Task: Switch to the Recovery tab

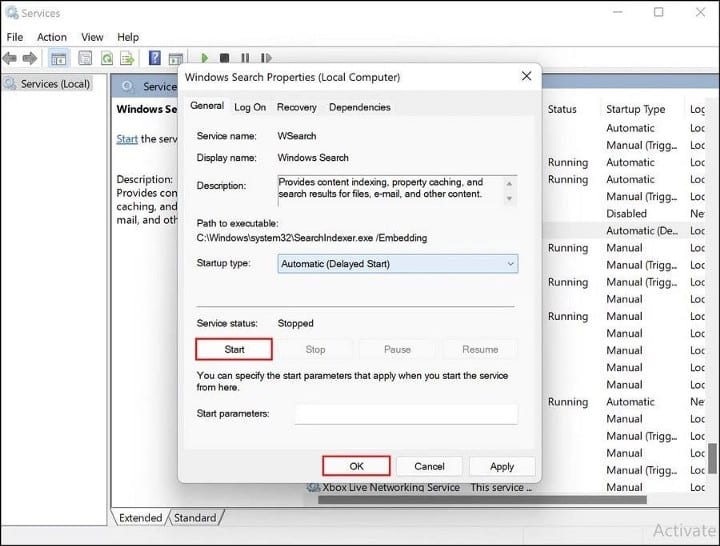Action: (297, 107)
